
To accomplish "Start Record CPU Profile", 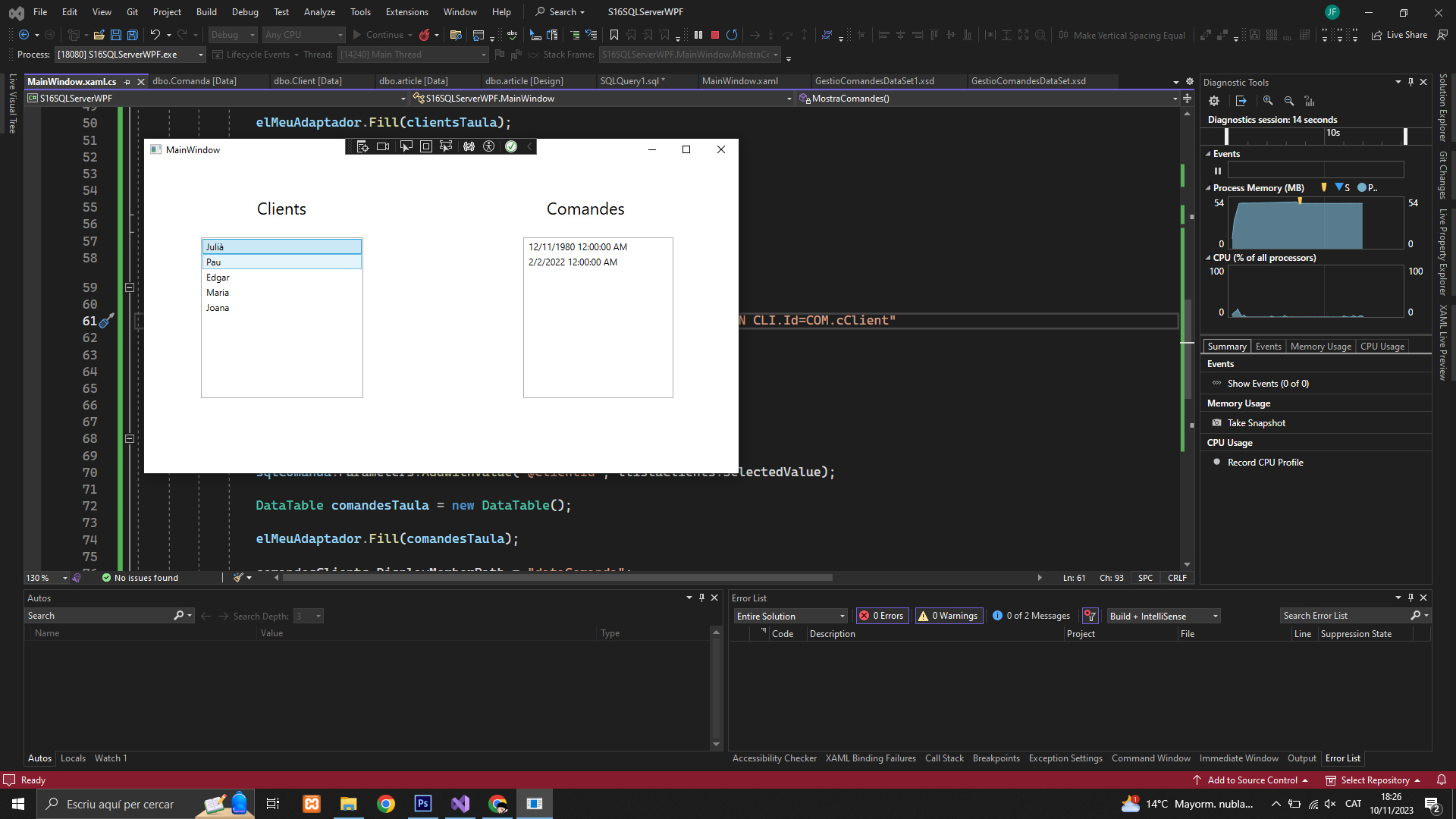I will point(1265,463).
